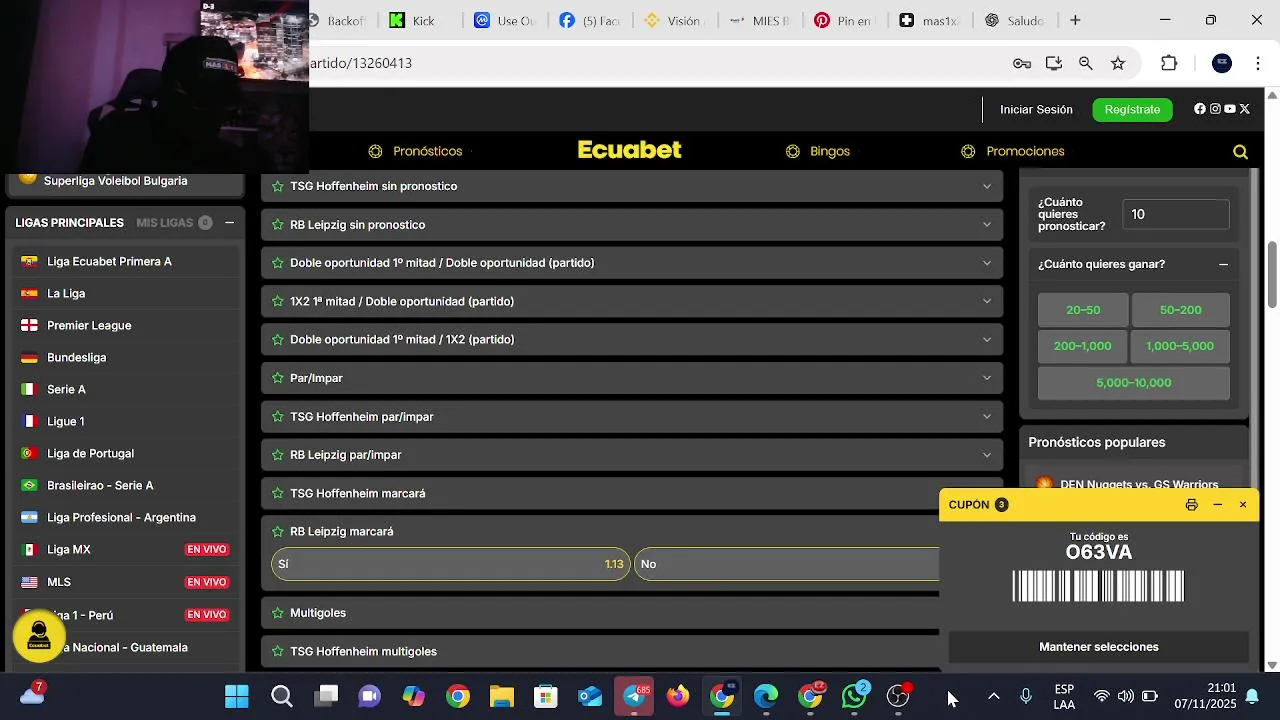Minimize the Cupón panel
Viewport: 1280px width, 720px height.
(x=1217, y=505)
